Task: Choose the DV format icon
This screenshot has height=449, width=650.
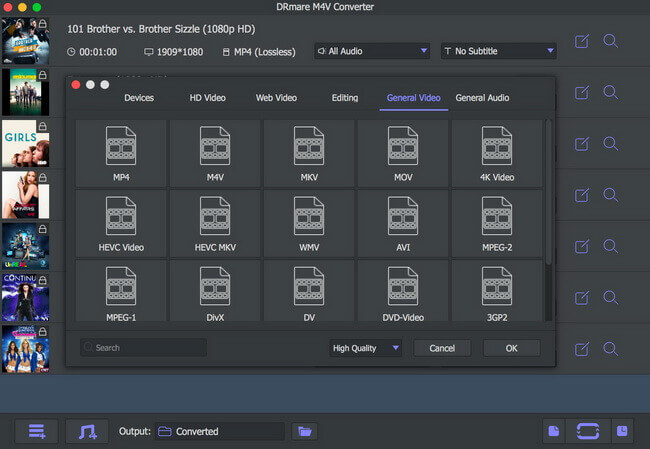Action: (309, 286)
